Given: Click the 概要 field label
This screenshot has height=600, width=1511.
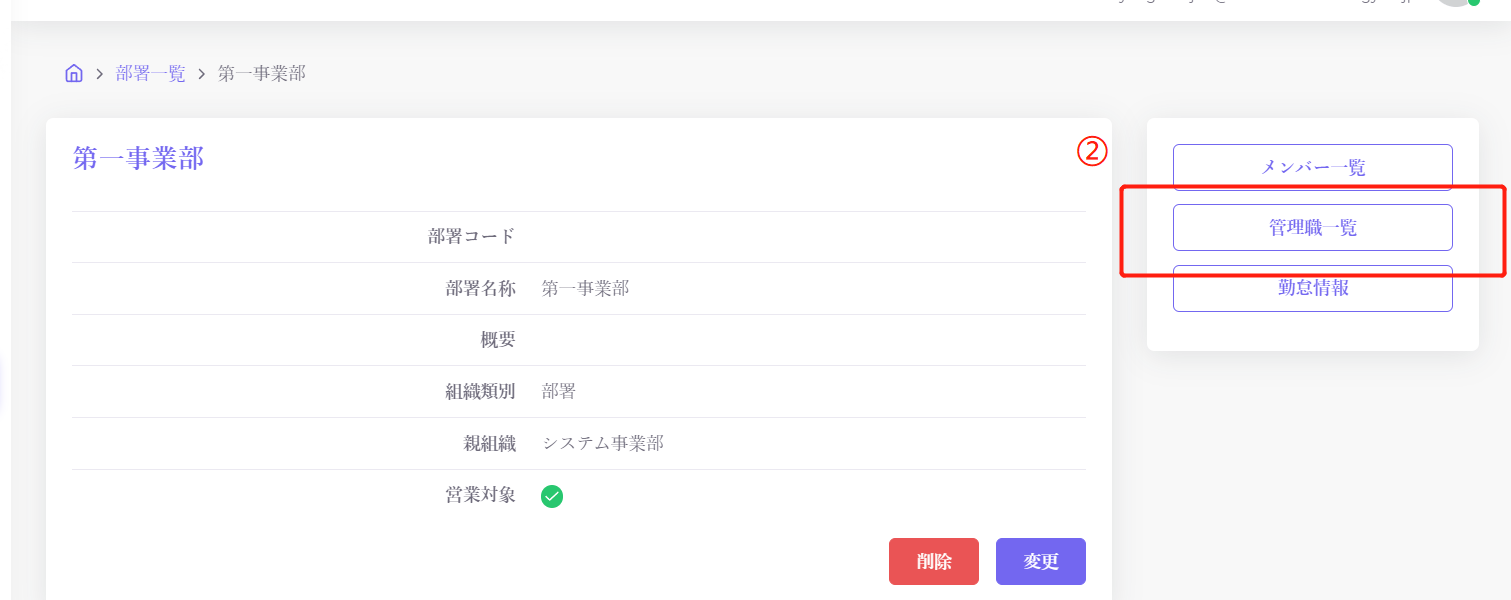Looking at the screenshot, I should click(x=498, y=340).
